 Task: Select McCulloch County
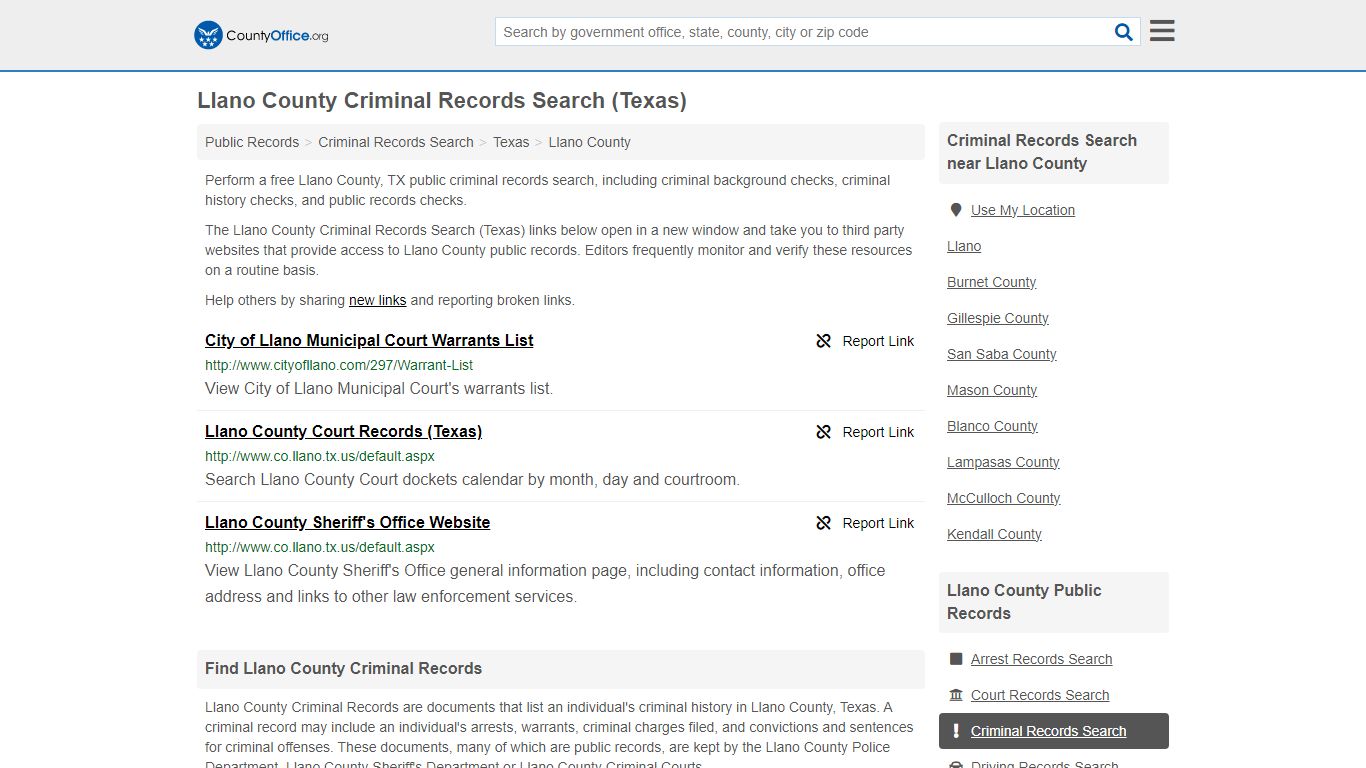pos(1003,498)
